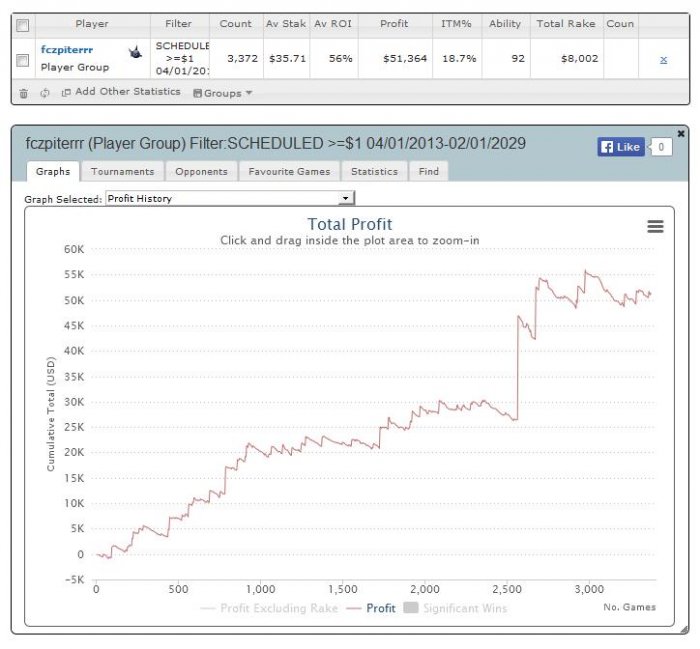Click the refresh icon in table footer

(45, 93)
